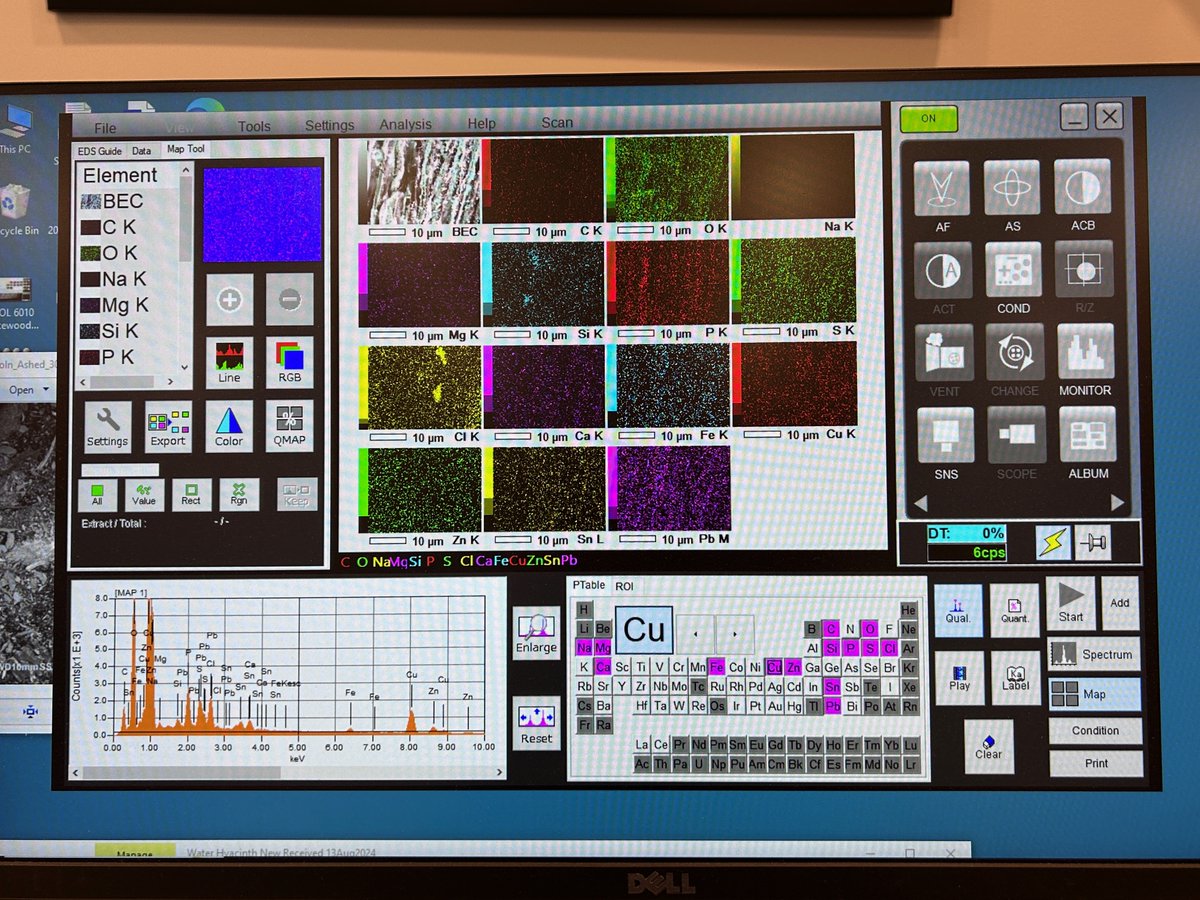Click the Condition button
1200x900 pixels.
point(1095,730)
